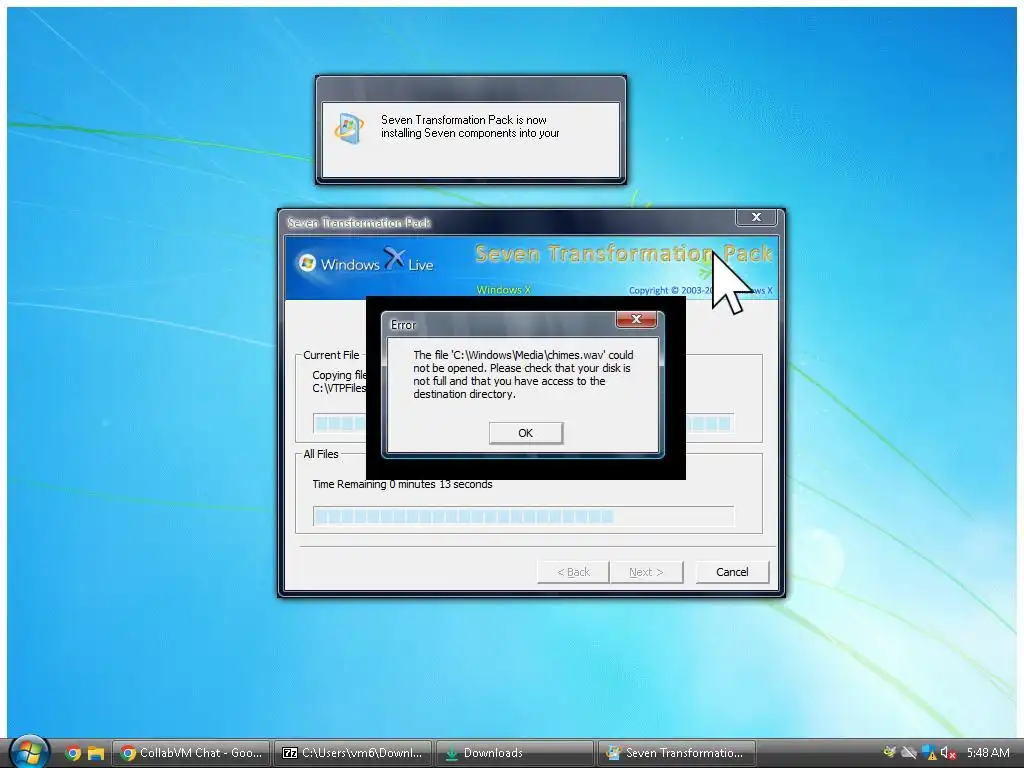Click the disabled Next > button
Viewport: 1024px width, 768px height.
(x=646, y=572)
